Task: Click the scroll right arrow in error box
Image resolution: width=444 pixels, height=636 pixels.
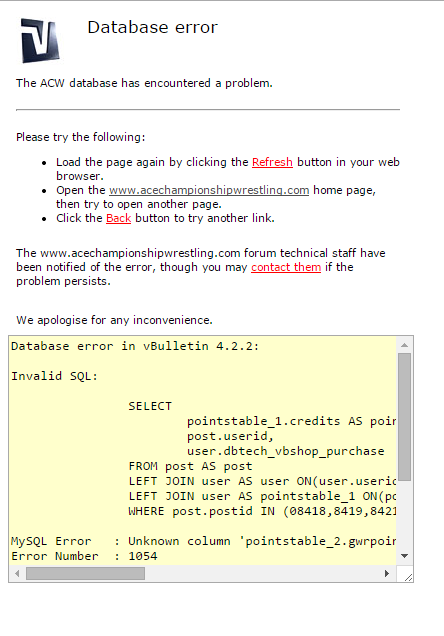Action: [x=387, y=574]
